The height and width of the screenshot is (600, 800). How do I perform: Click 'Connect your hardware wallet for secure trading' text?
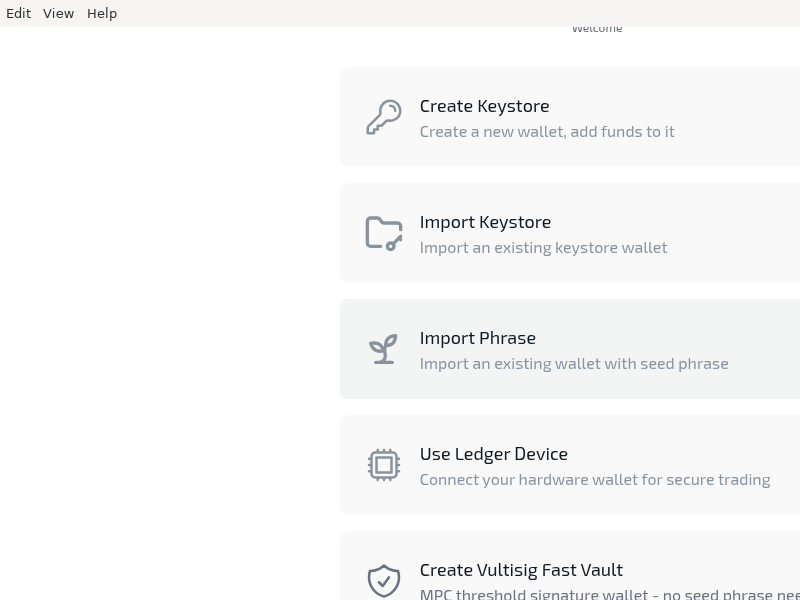595,480
